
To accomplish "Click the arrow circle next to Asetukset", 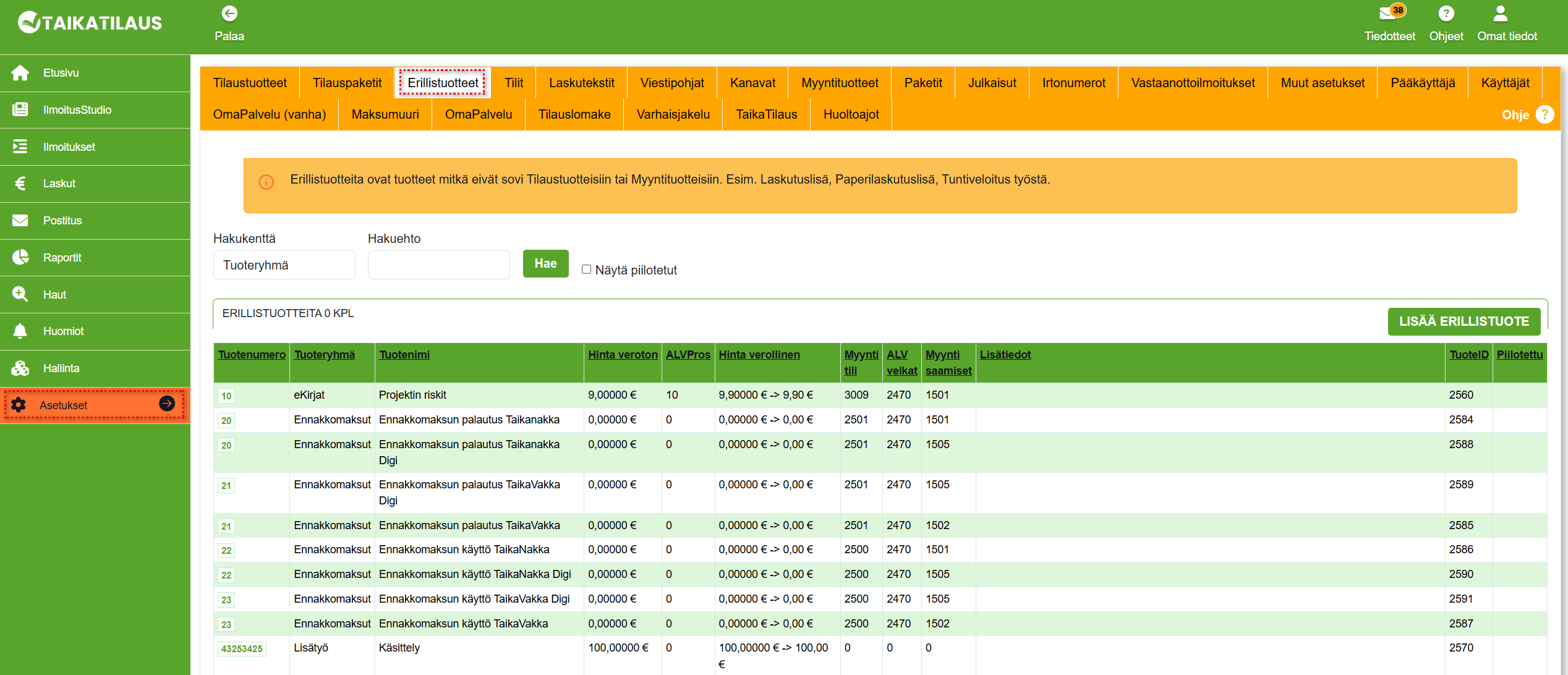I will (x=167, y=404).
